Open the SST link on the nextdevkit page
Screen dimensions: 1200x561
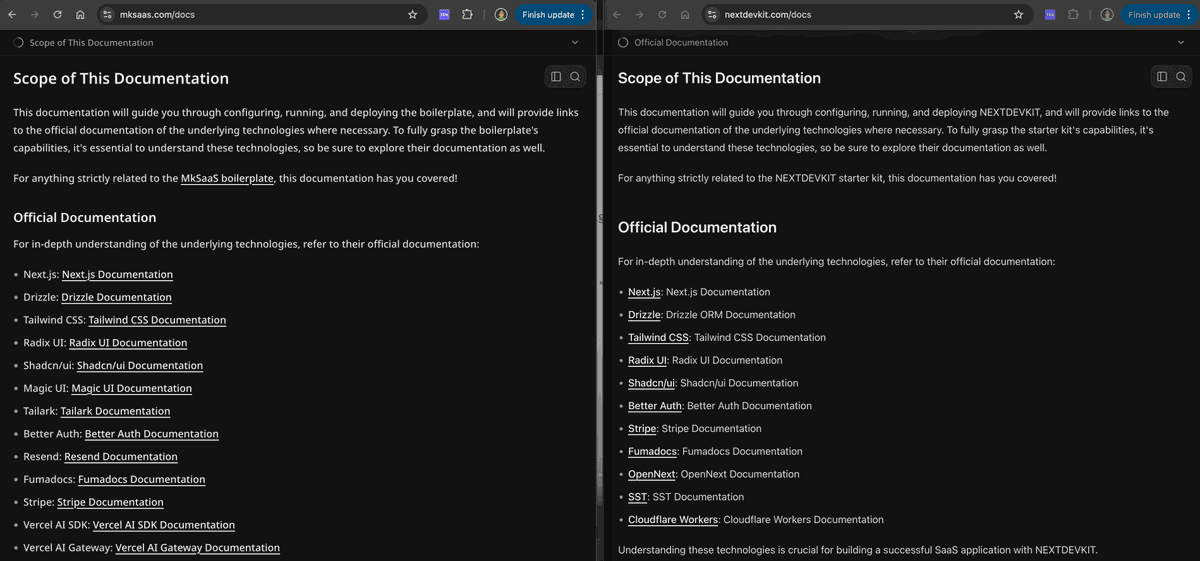coord(637,497)
